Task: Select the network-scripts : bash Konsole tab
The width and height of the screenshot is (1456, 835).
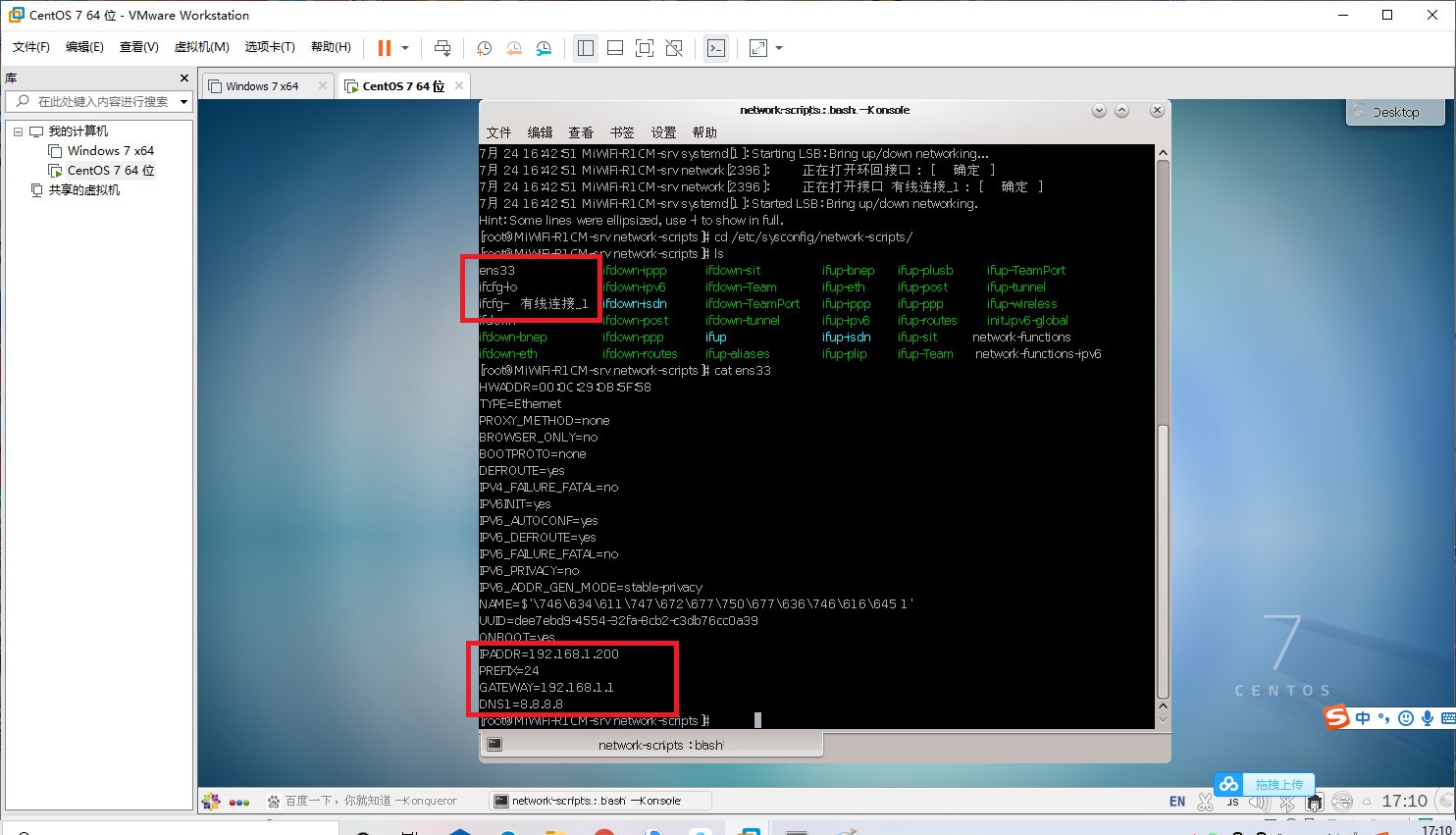Action: (x=650, y=745)
